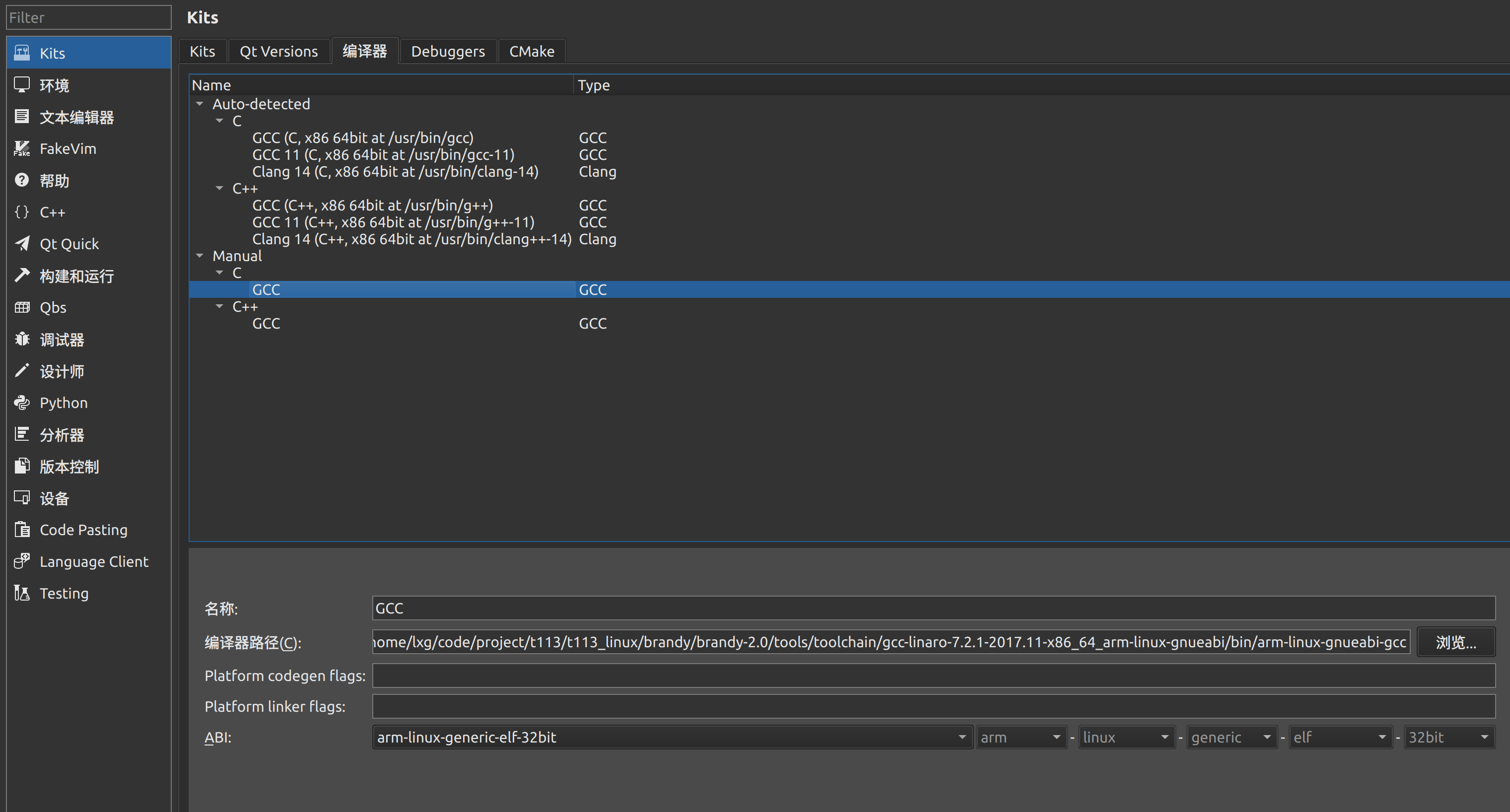The height and width of the screenshot is (812, 1510).
Task: Open the arm architecture dropdown
Action: [x=1021, y=737]
